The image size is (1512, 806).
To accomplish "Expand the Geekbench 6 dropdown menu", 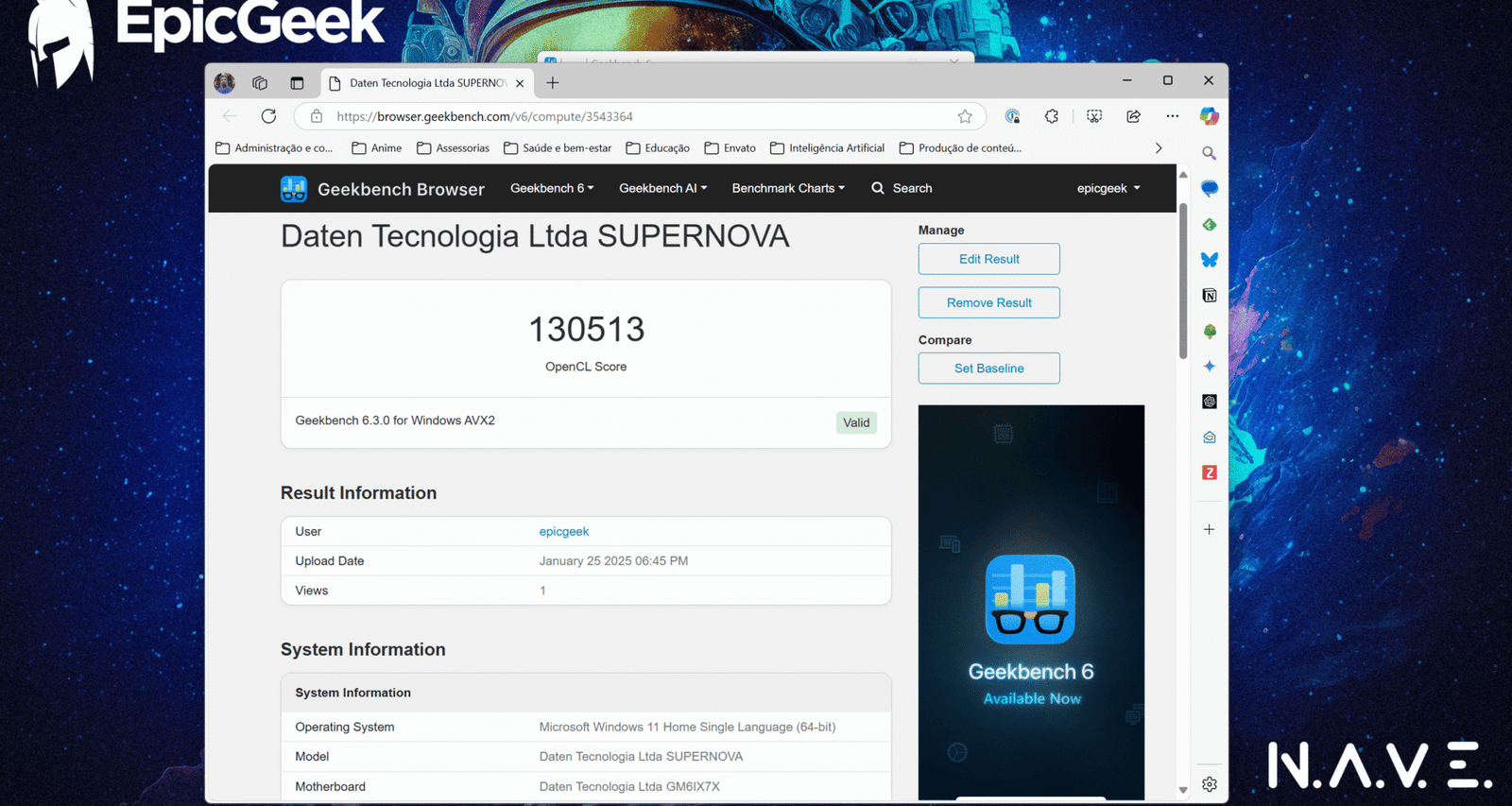I will 552,188.
